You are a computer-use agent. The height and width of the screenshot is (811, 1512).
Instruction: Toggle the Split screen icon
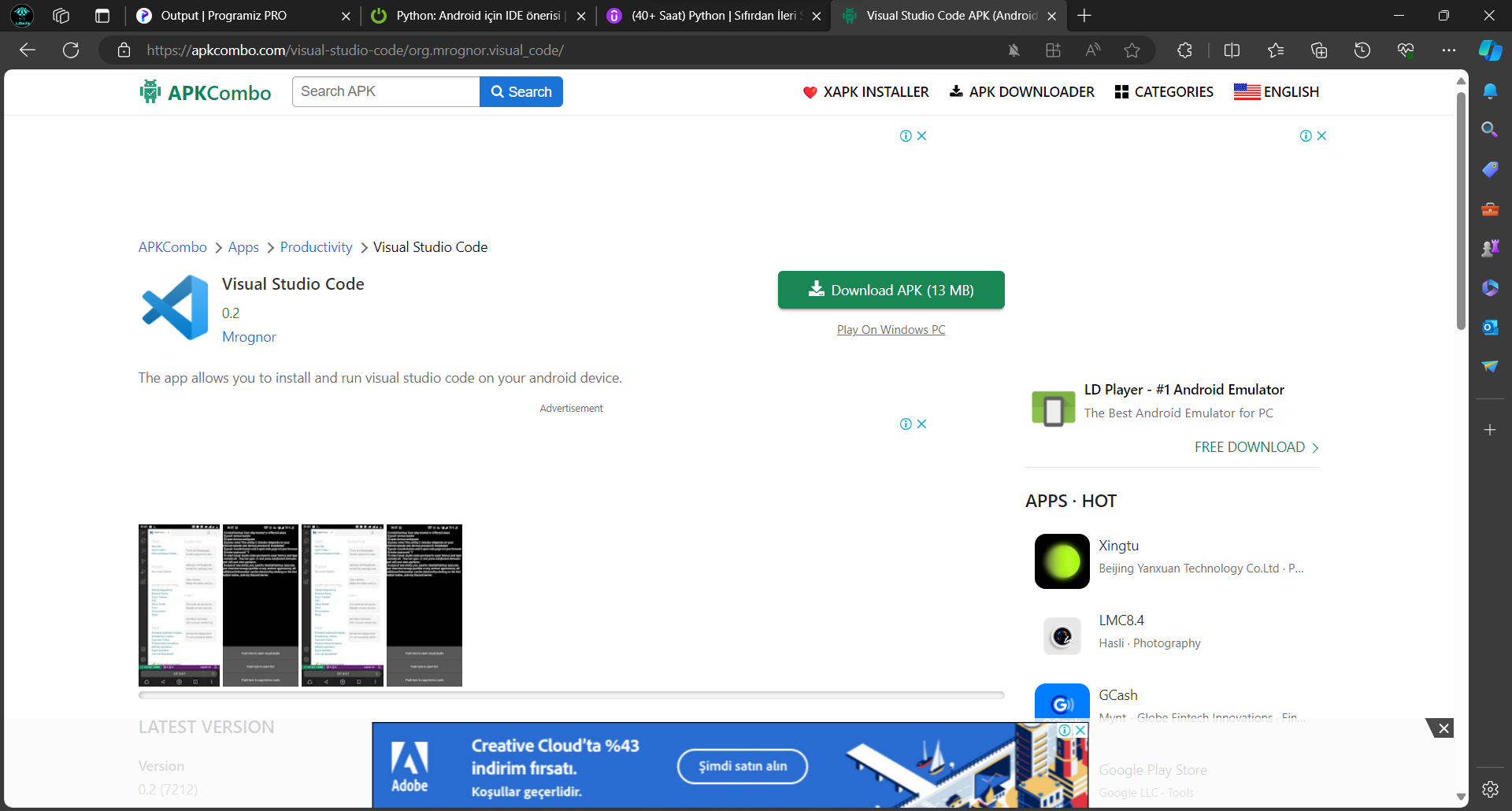1232,50
